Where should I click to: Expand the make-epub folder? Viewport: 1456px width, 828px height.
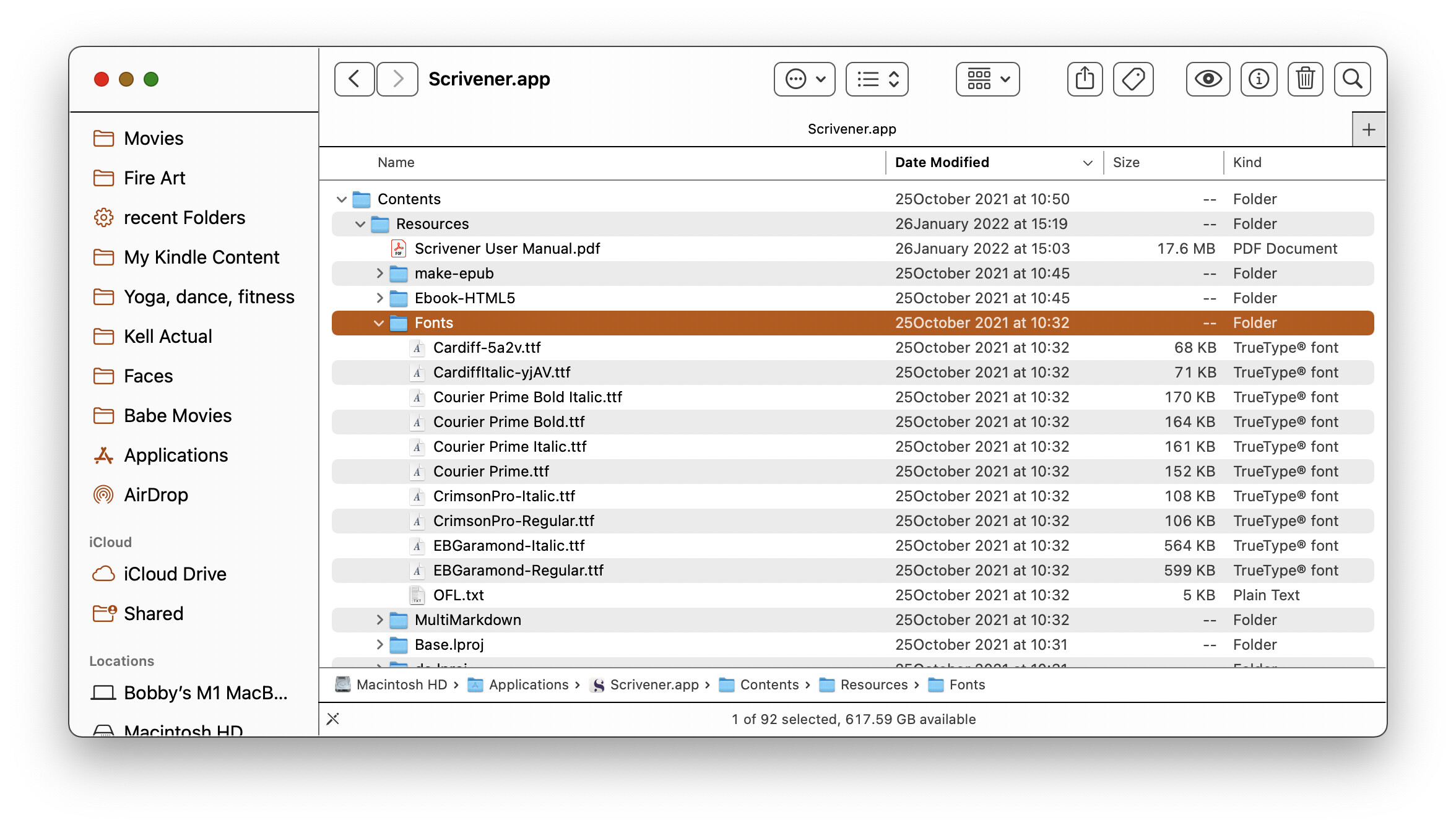pyautogui.click(x=379, y=274)
